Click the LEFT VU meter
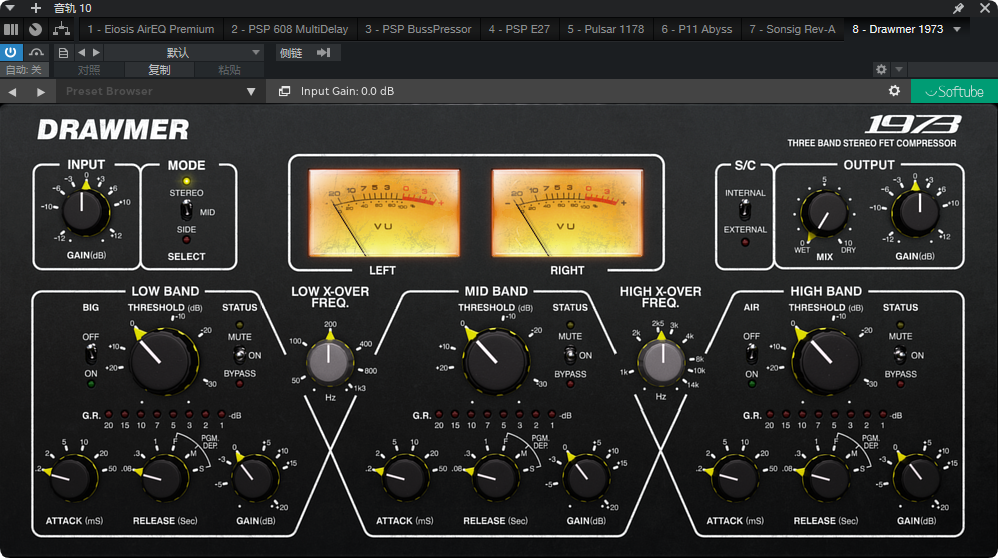 (384, 213)
